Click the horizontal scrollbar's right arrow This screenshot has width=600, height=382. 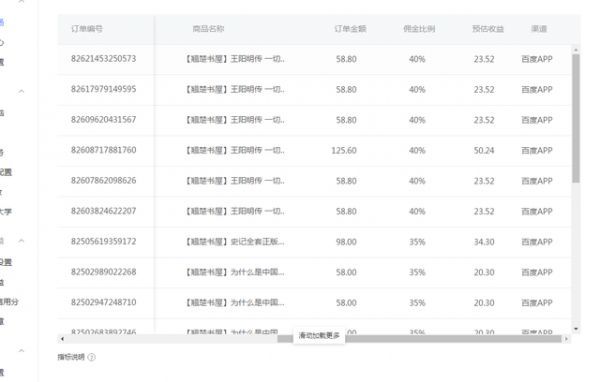[x=566, y=339]
